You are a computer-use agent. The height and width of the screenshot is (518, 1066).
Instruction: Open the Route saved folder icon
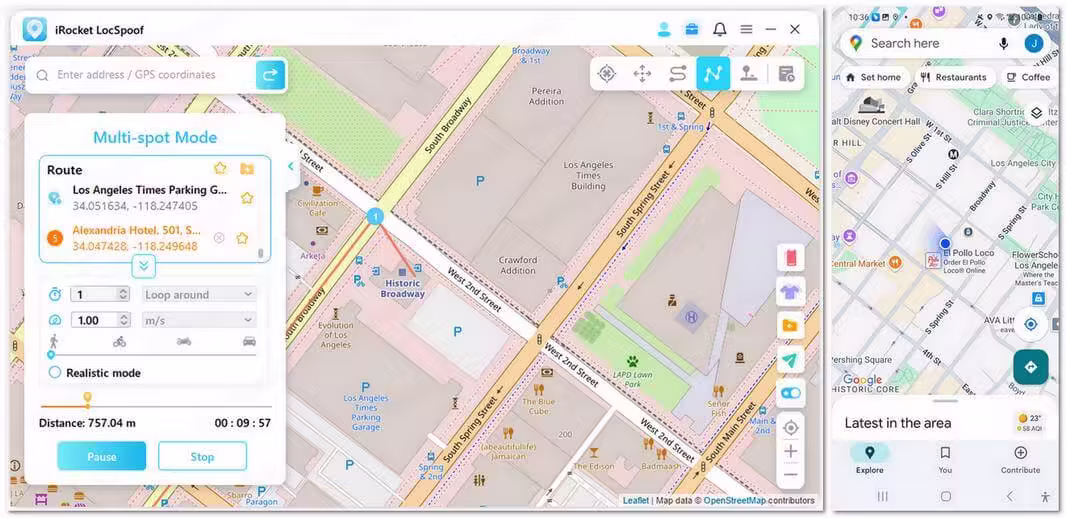point(247,168)
